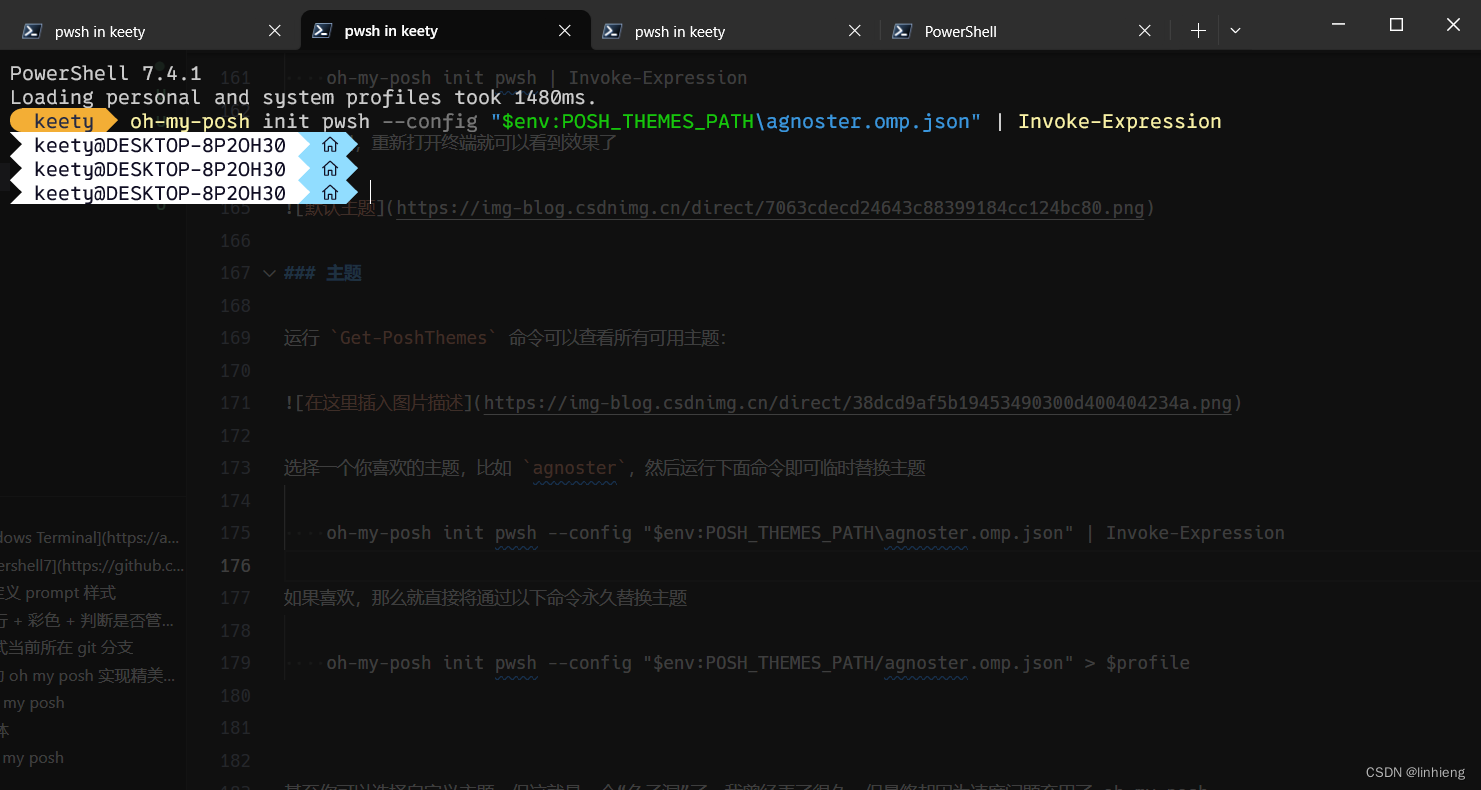The image size is (1481, 790).
Task: Click the orange keety prompt segment
Action: pyautogui.click(x=64, y=121)
